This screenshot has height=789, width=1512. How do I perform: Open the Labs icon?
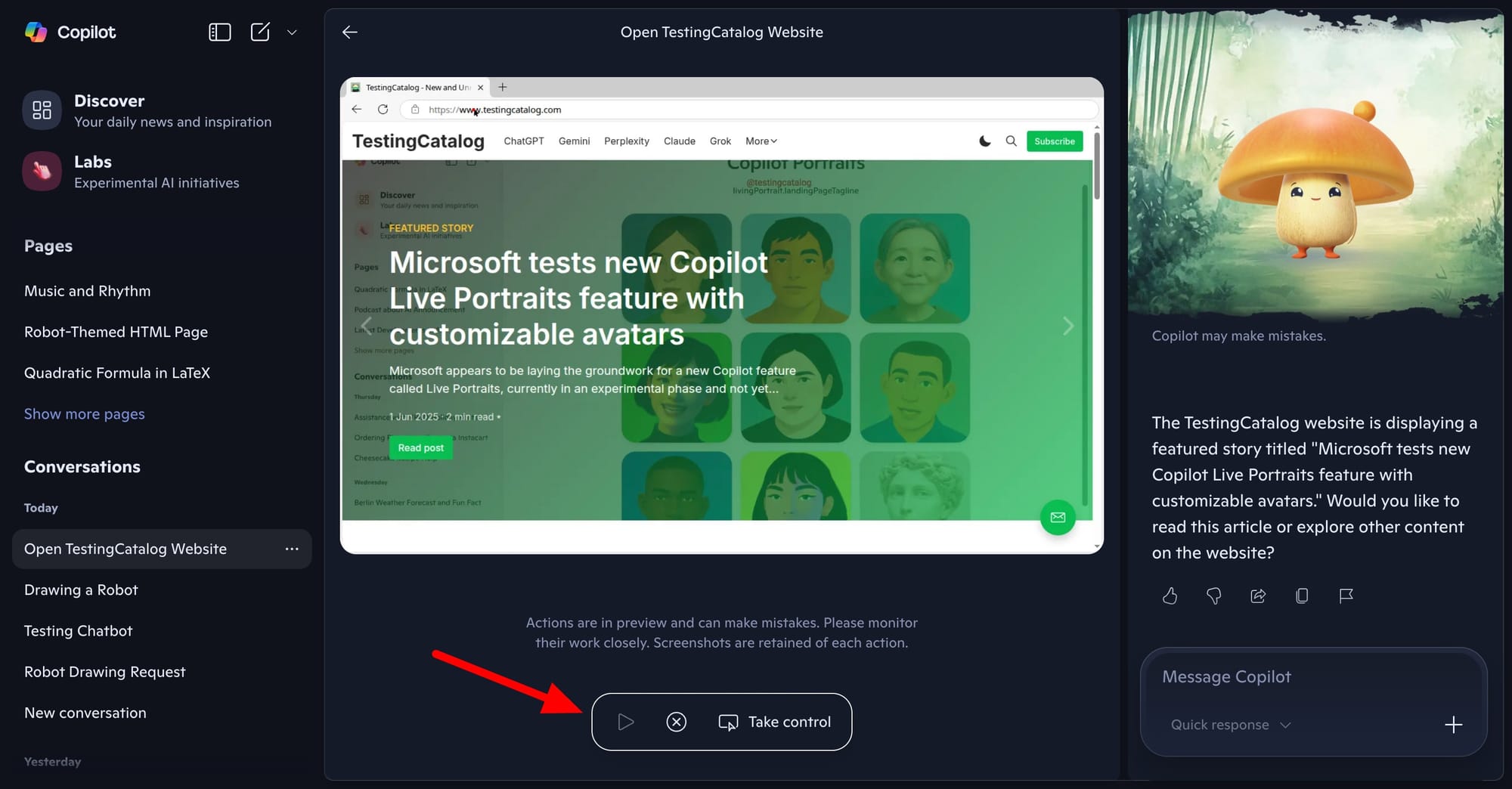[x=42, y=172]
